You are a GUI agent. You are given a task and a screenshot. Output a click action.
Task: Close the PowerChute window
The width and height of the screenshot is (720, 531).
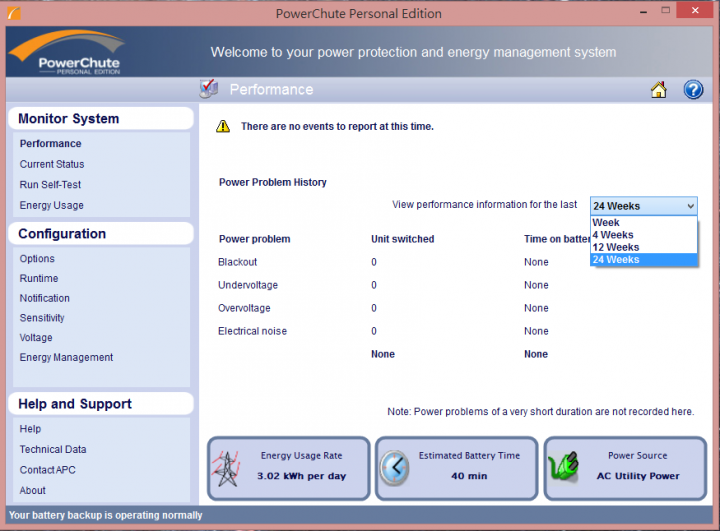(695, 10)
